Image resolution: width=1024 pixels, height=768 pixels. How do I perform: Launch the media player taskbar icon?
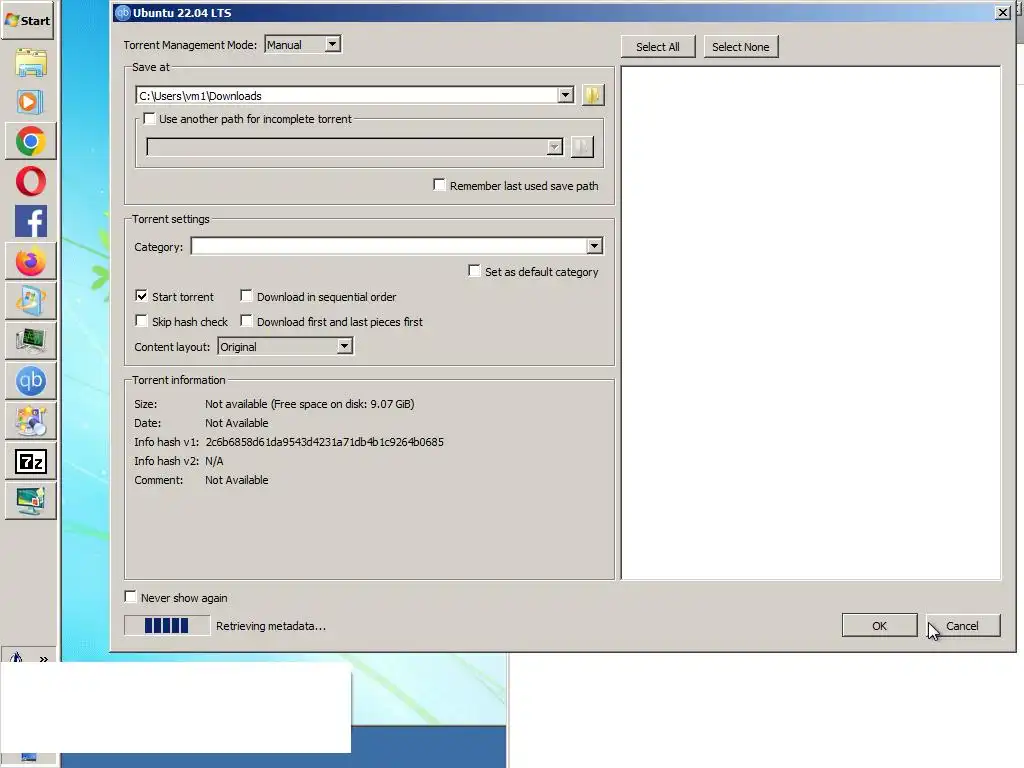(31, 103)
